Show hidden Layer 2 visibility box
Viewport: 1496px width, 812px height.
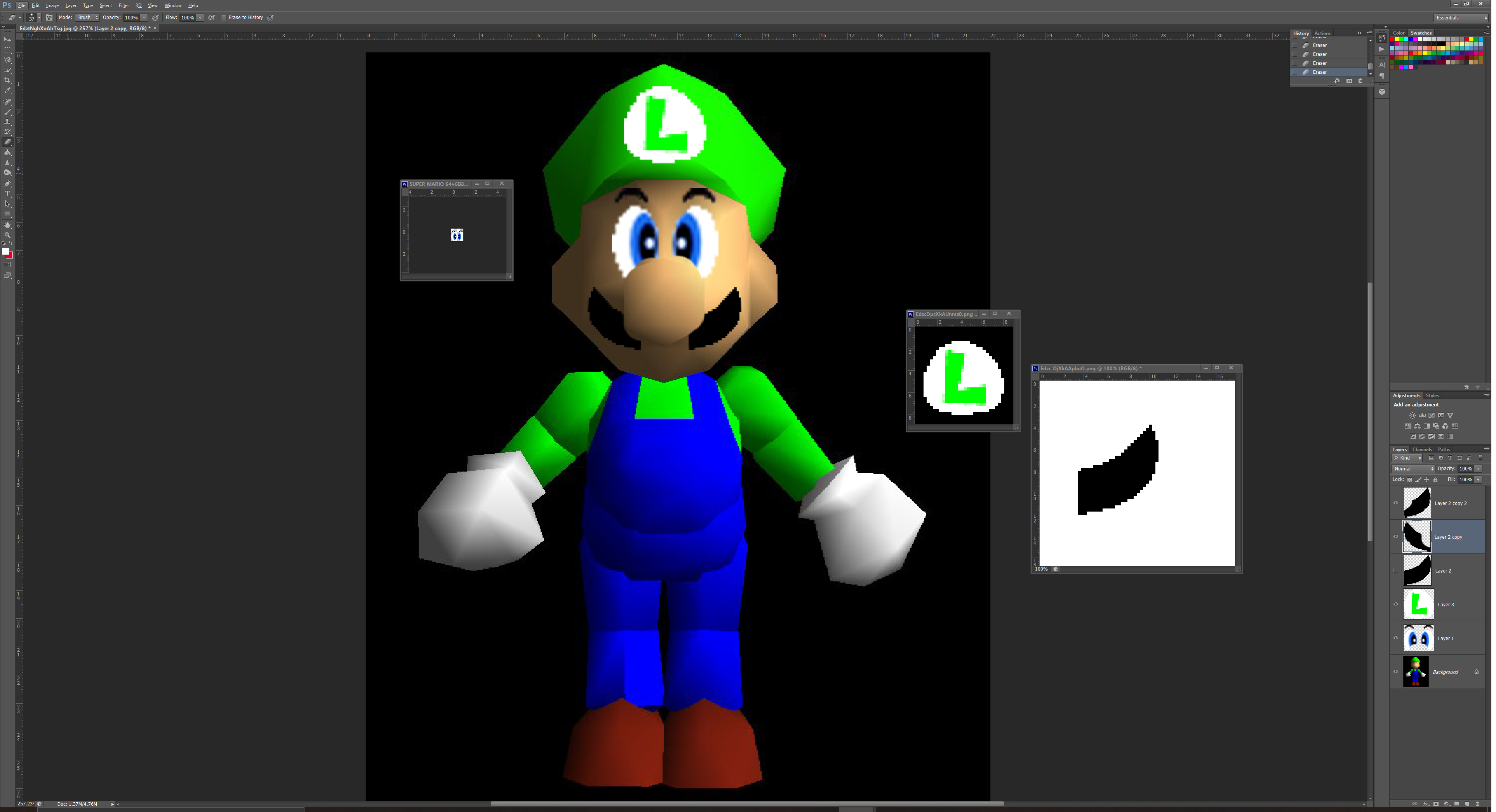point(1395,571)
